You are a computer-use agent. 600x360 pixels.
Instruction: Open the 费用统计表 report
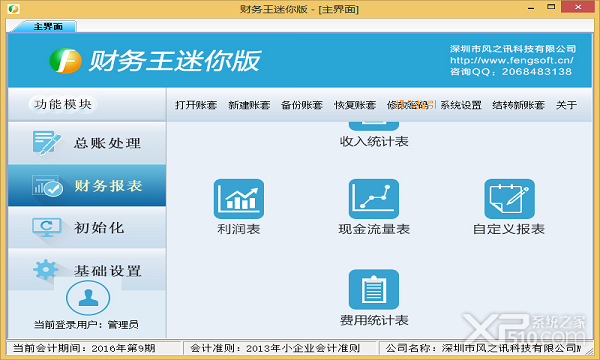point(374,298)
